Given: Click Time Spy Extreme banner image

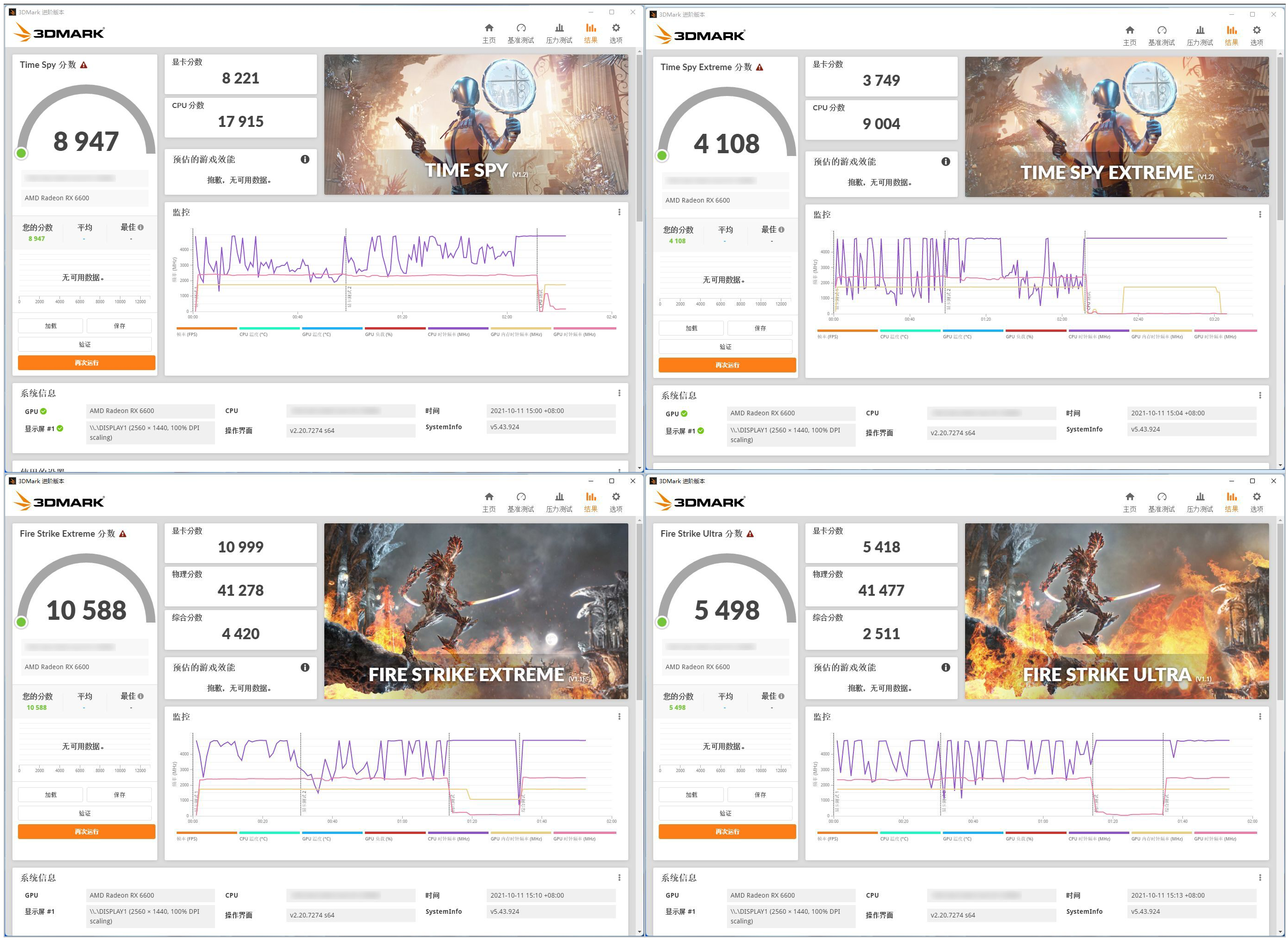Looking at the screenshot, I should [1116, 127].
